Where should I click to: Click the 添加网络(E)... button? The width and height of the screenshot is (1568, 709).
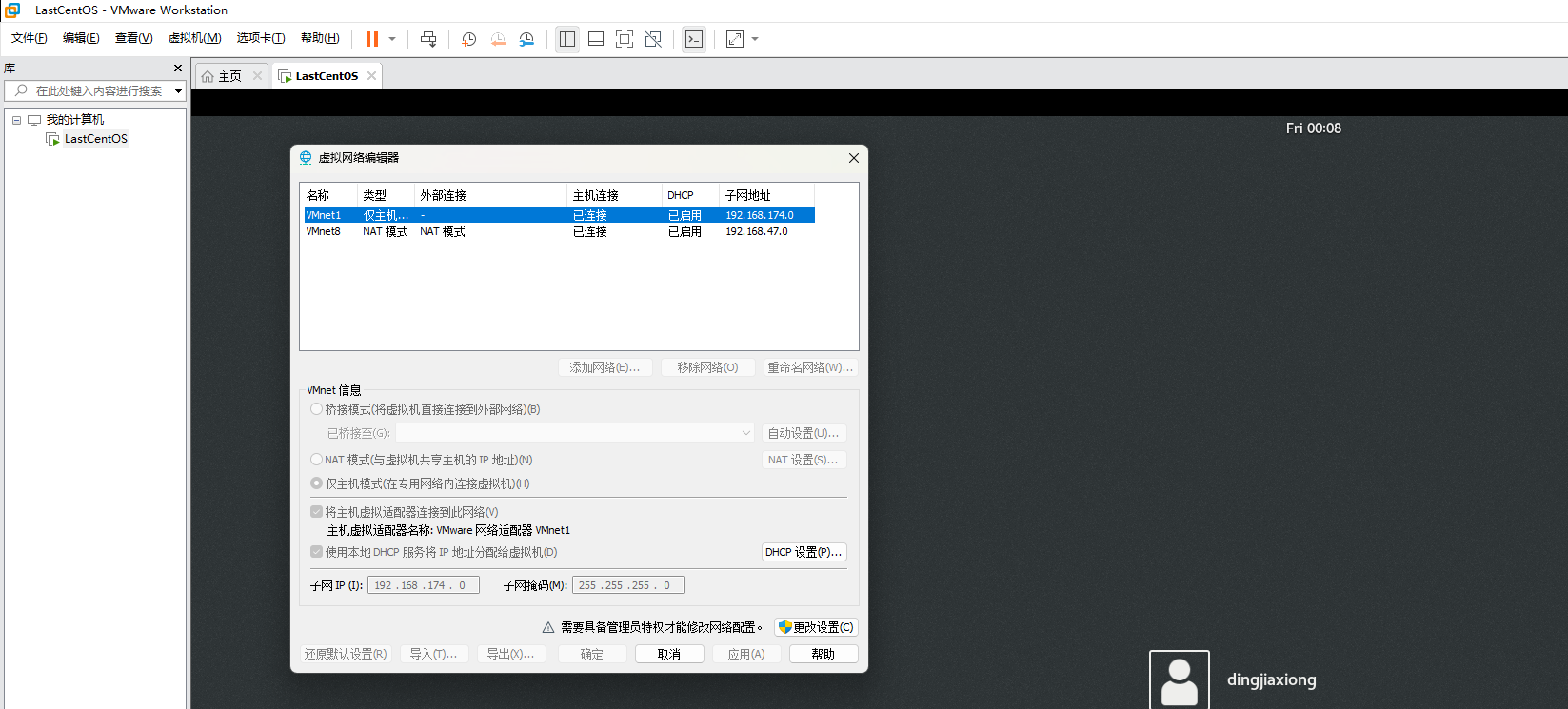pyautogui.click(x=605, y=367)
